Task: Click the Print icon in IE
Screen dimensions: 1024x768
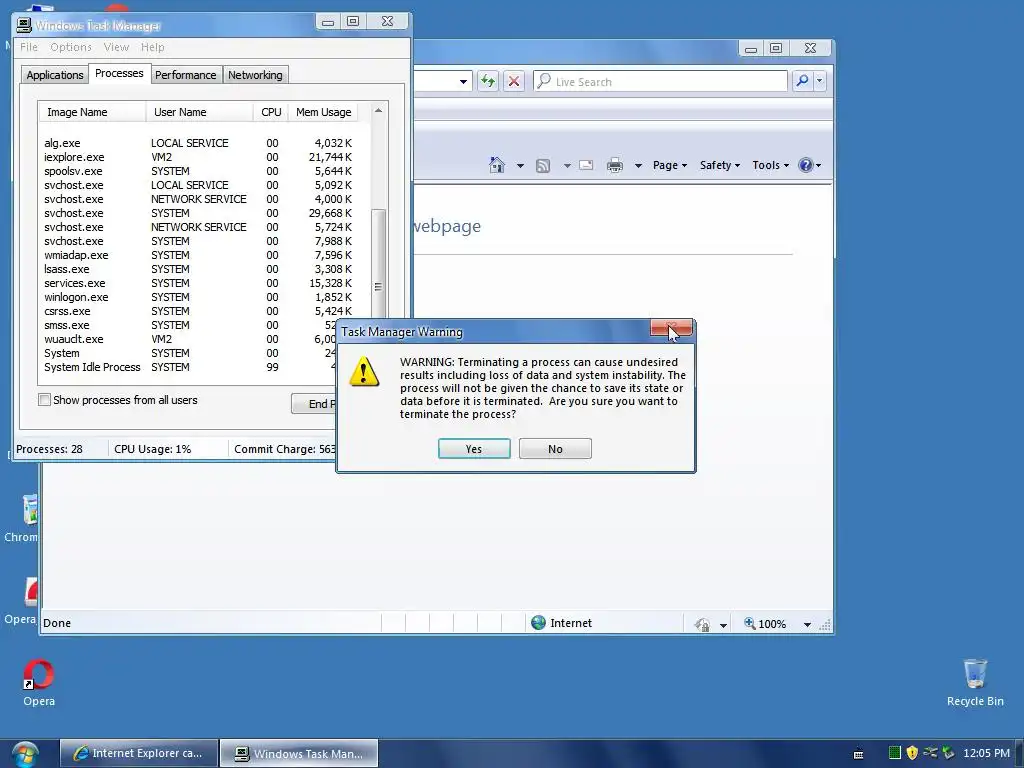Action: (x=615, y=165)
